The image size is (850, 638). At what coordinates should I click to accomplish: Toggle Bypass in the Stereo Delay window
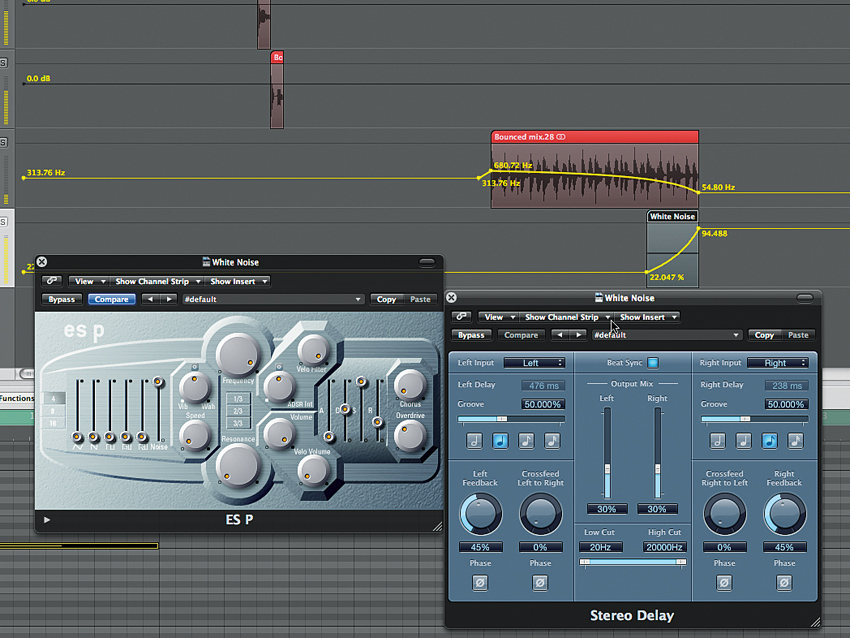pyautogui.click(x=471, y=335)
